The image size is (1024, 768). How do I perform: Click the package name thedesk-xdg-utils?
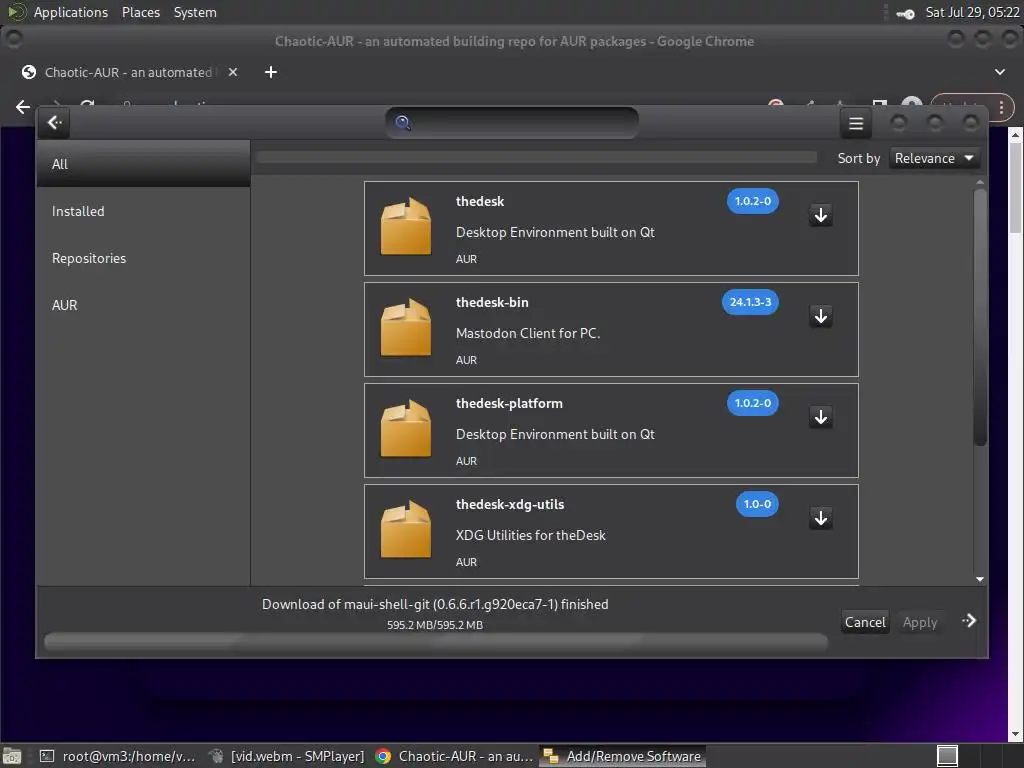(509, 504)
